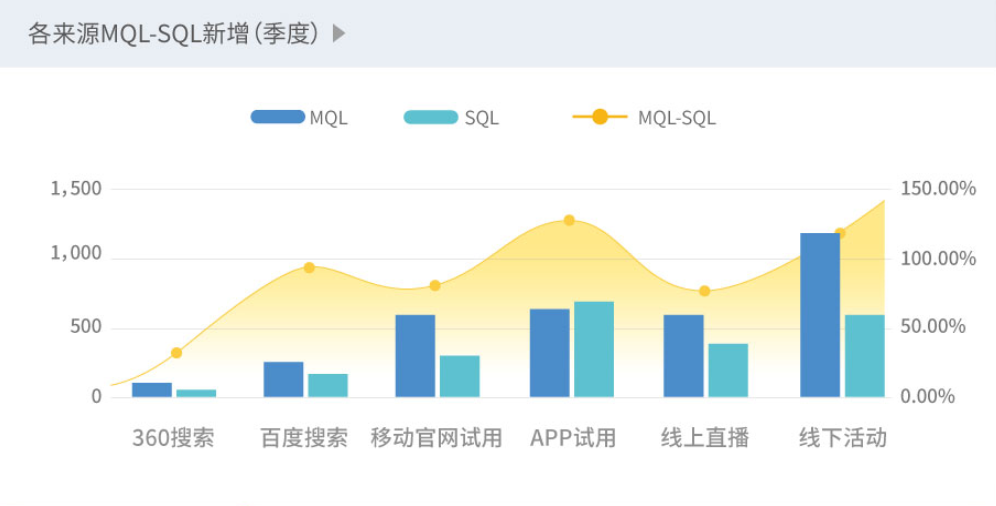Click the 线下活动 MQL-SQL line point
Image resolution: width=996 pixels, height=506 pixels.
[x=840, y=234]
